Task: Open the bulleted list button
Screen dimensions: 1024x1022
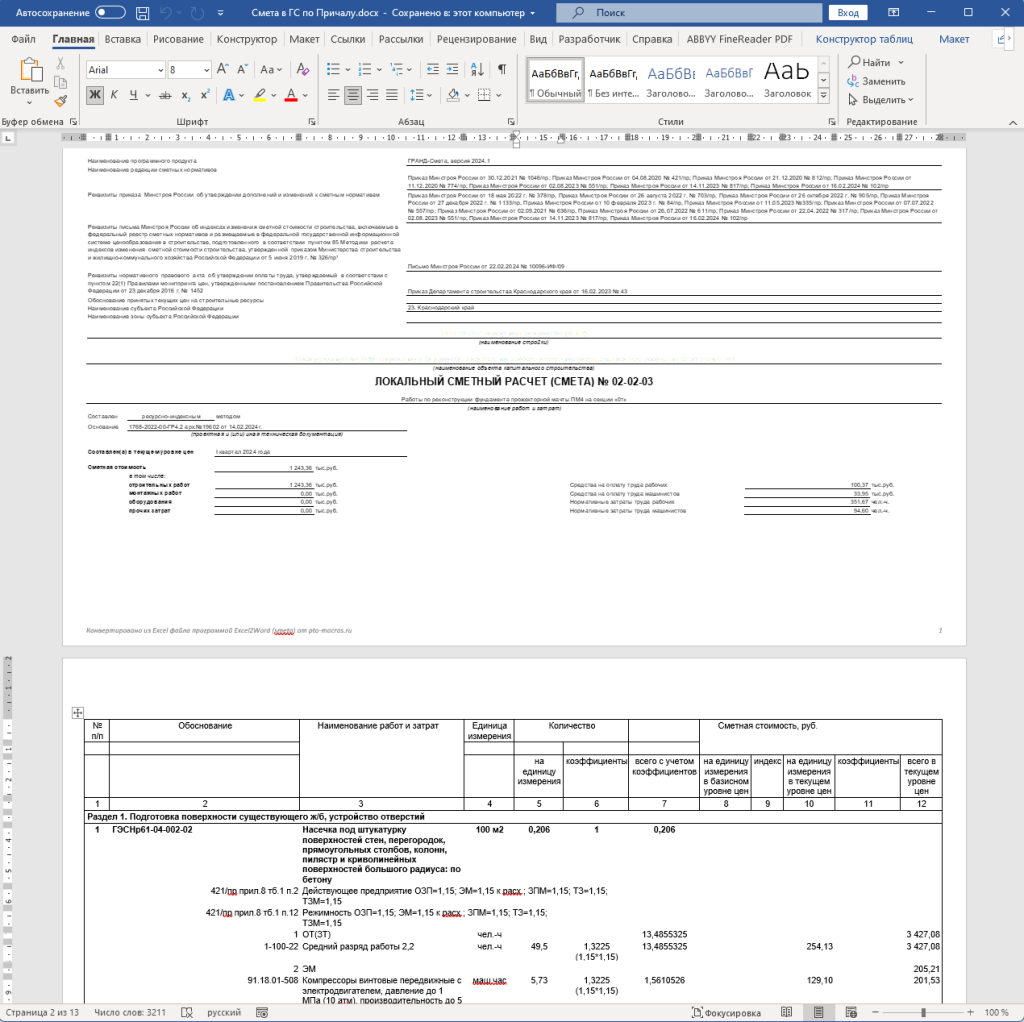Action: [333, 69]
